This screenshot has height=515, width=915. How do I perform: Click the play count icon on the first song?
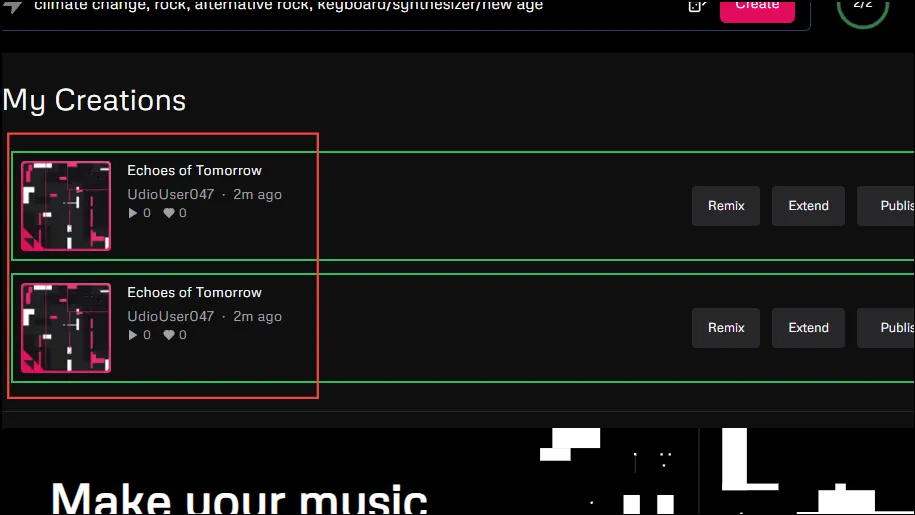tap(133, 213)
